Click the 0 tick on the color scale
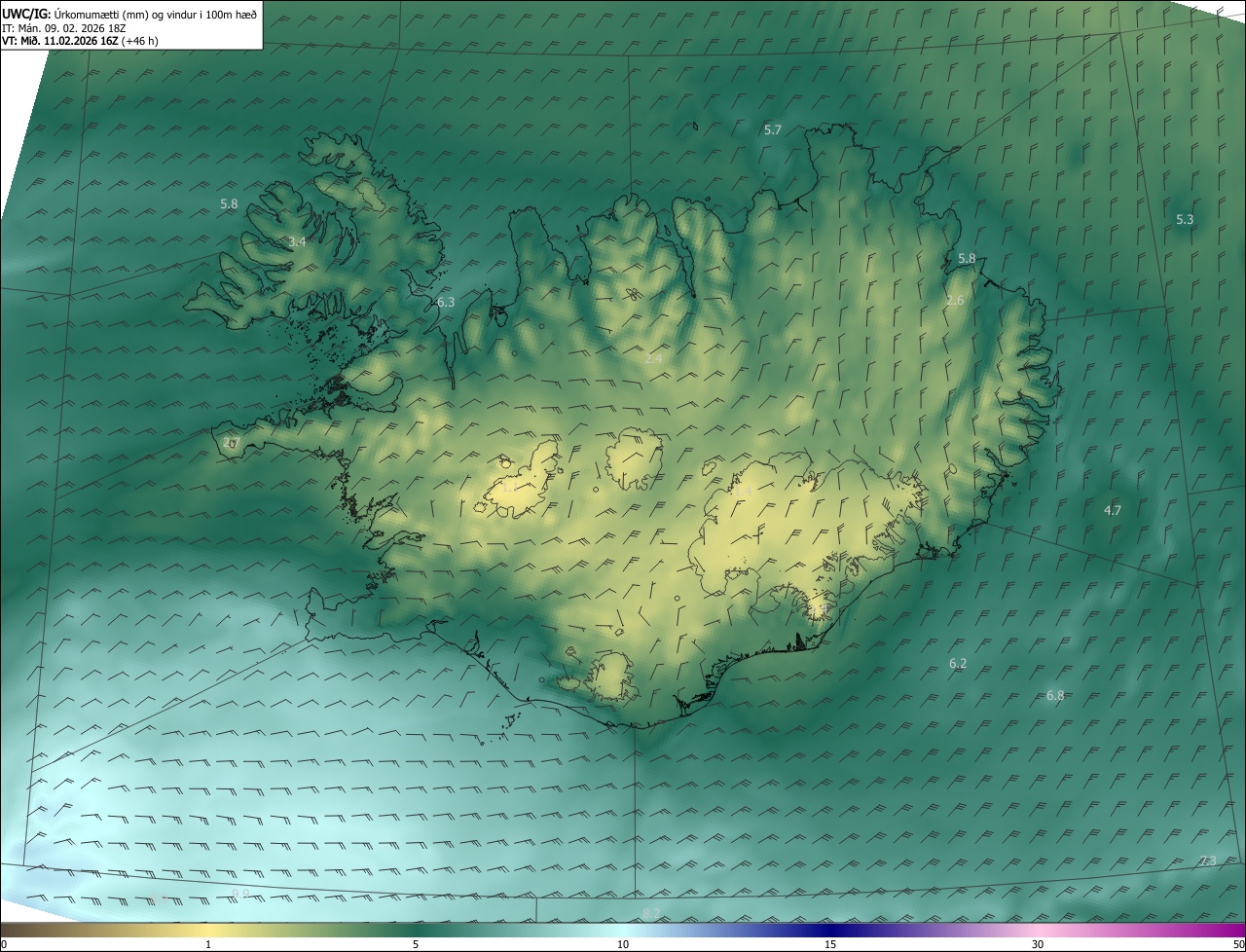The width and height of the screenshot is (1246, 952). pyautogui.click(x=4, y=944)
